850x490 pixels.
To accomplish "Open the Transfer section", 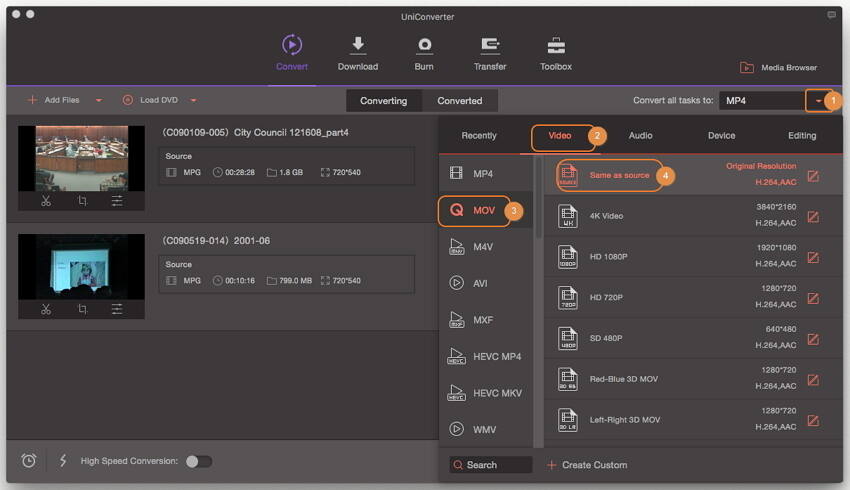I will pyautogui.click(x=490, y=53).
